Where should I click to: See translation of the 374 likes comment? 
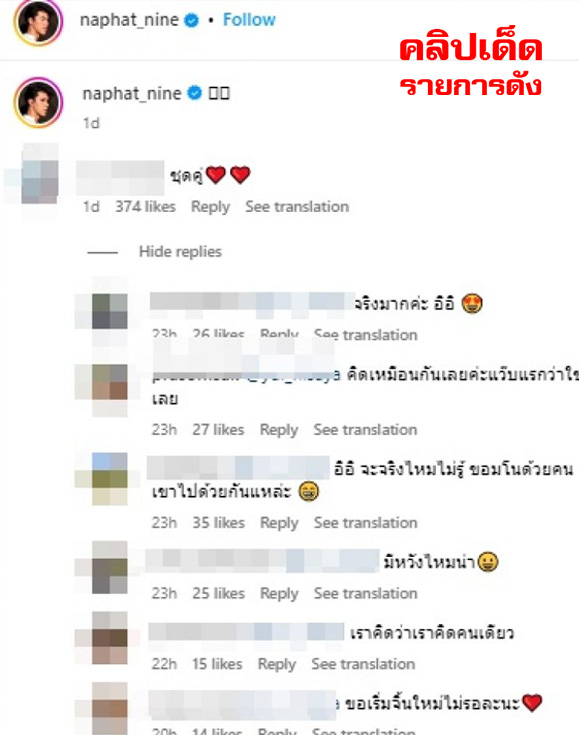(x=297, y=207)
